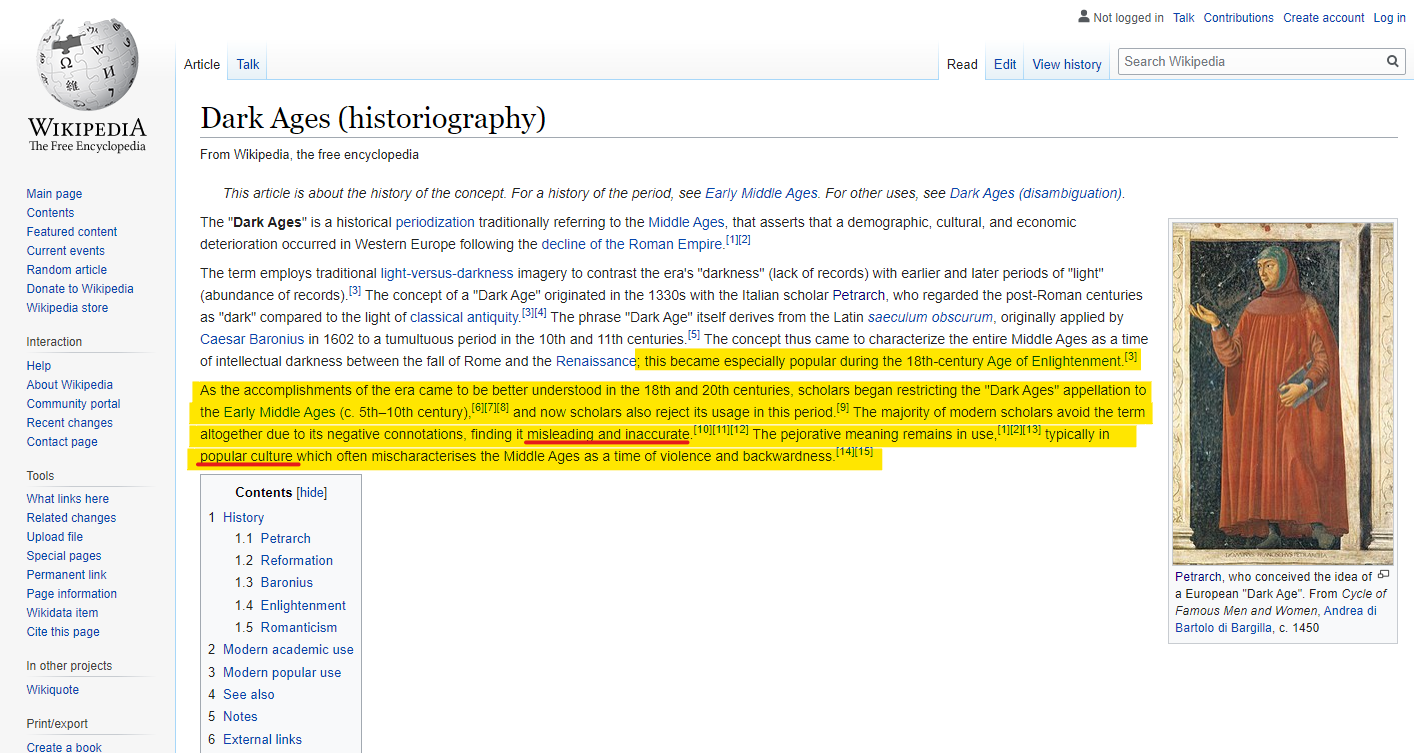This screenshot has width=1414, height=753.
Task: Open the popular culture link
Action: [246, 456]
